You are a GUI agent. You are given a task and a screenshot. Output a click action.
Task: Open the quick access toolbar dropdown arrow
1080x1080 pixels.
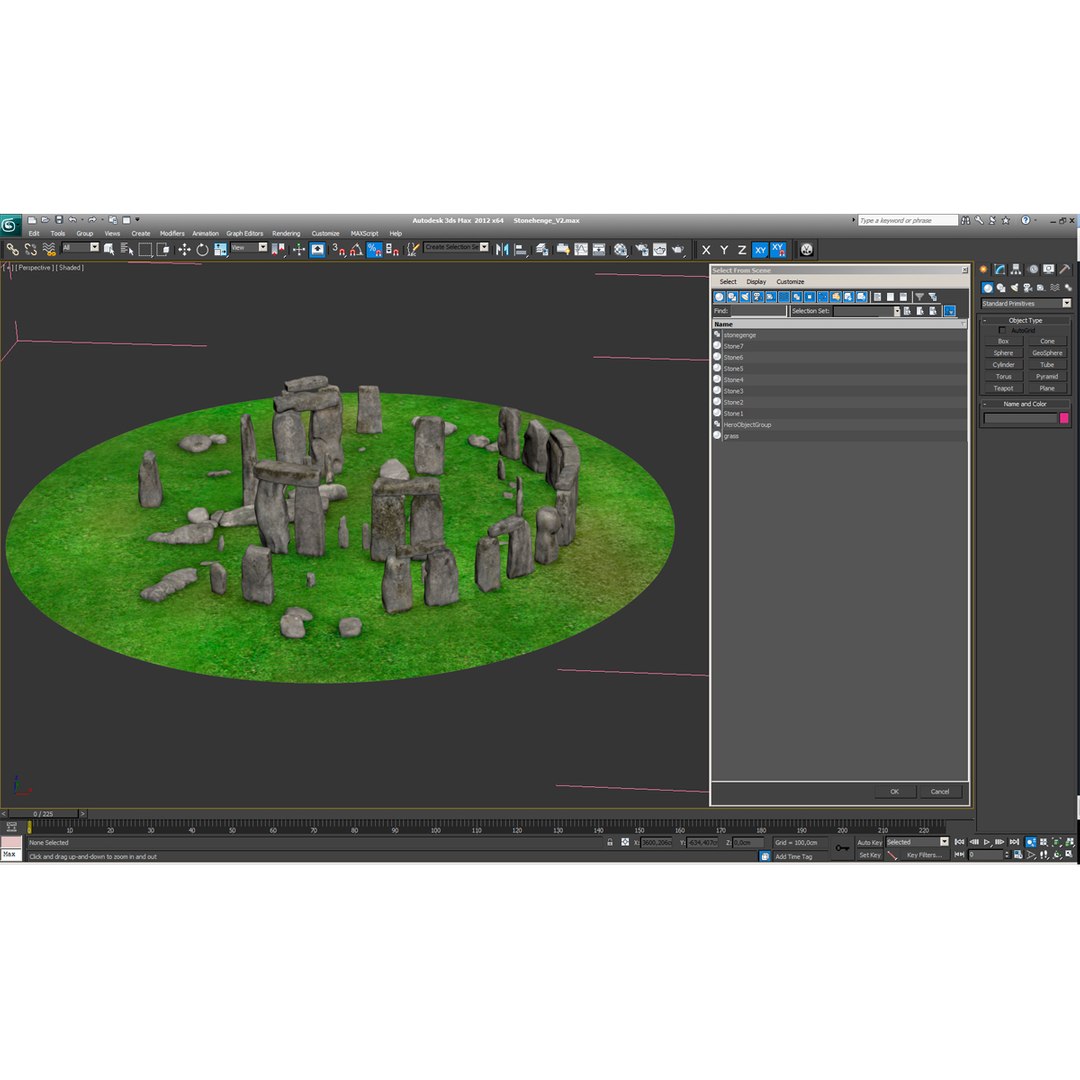click(137, 220)
